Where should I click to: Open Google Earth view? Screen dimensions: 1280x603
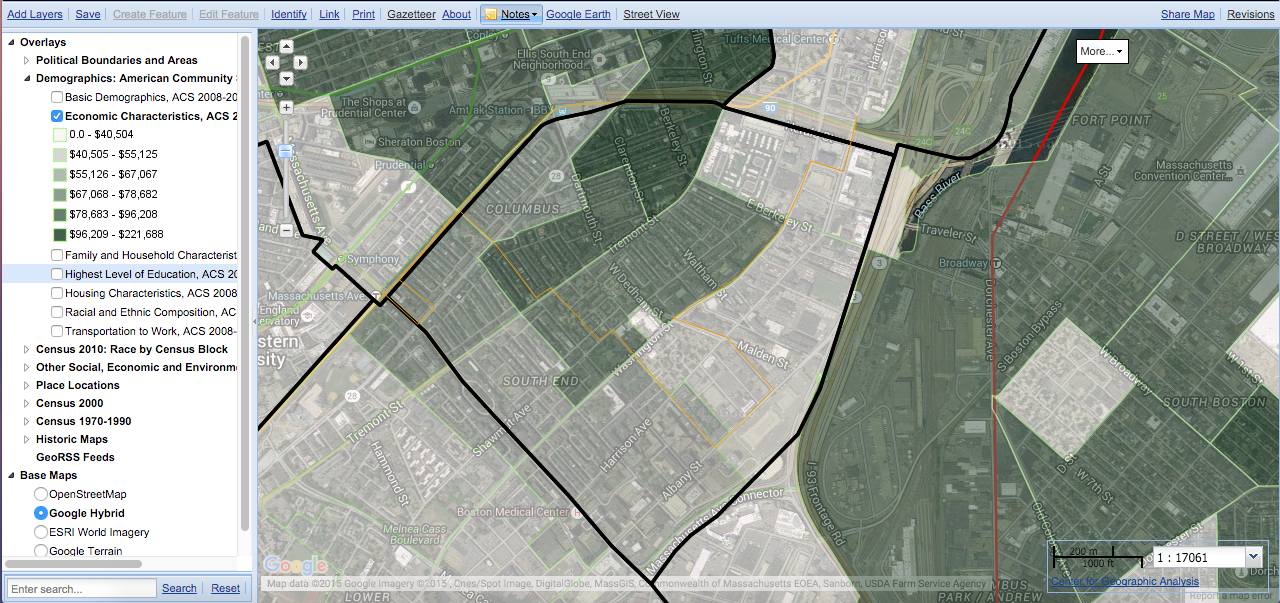[578, 15]
